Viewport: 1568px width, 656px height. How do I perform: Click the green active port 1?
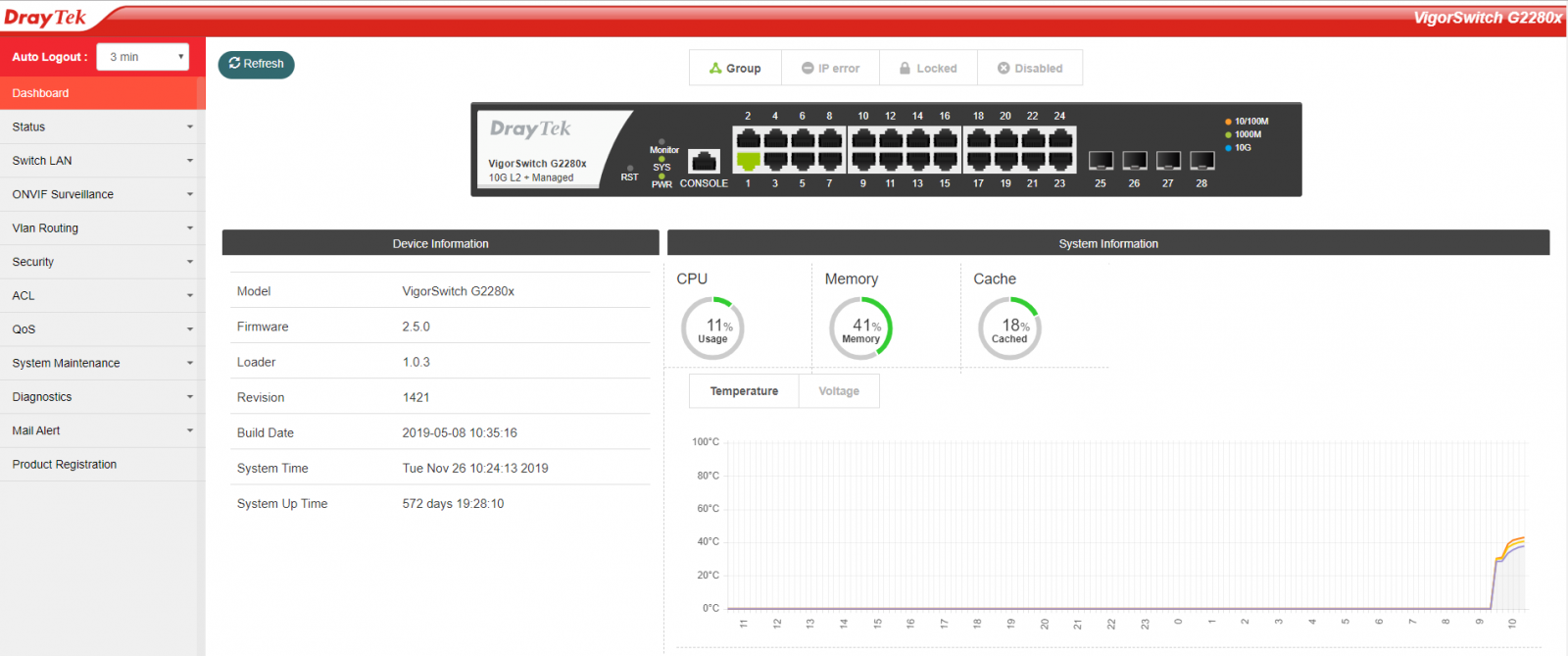[749, 161]
